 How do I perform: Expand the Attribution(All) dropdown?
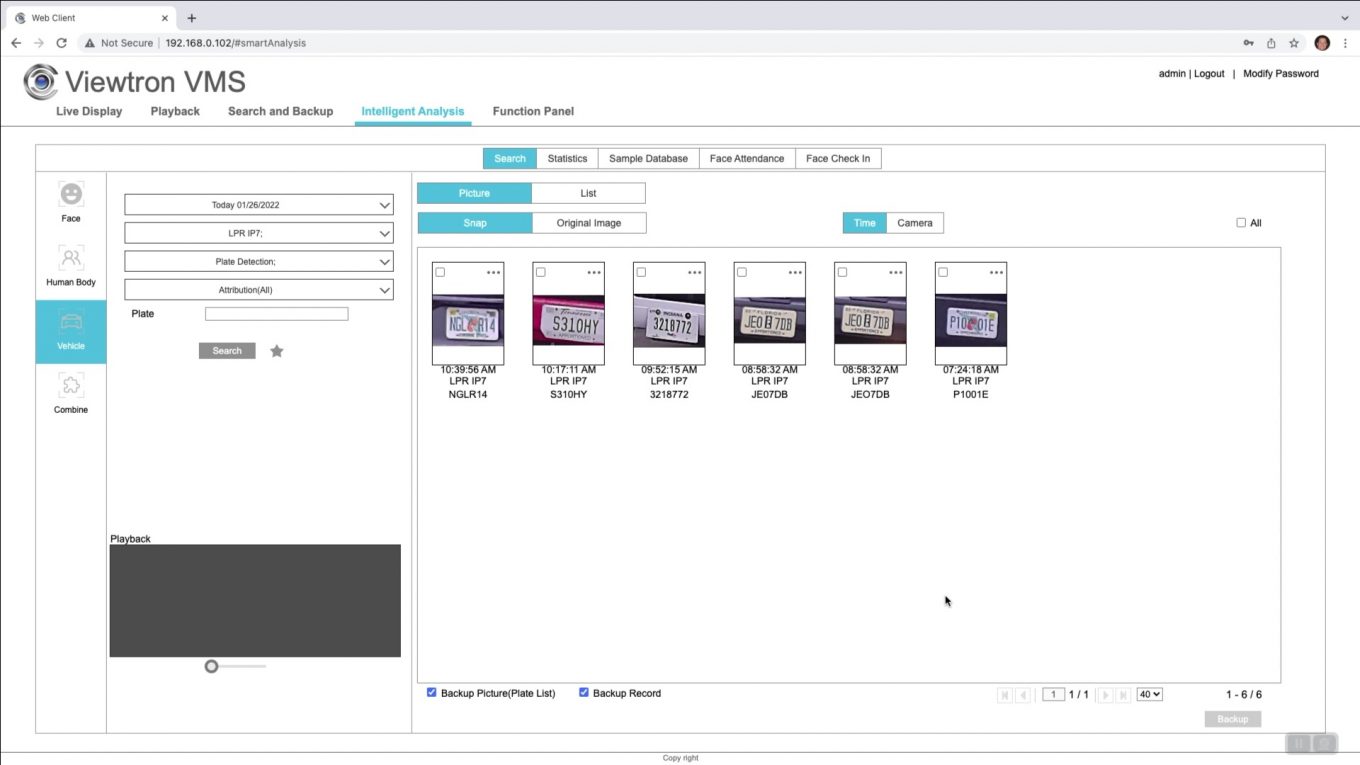pyautogui.click(x=258, y=289)
